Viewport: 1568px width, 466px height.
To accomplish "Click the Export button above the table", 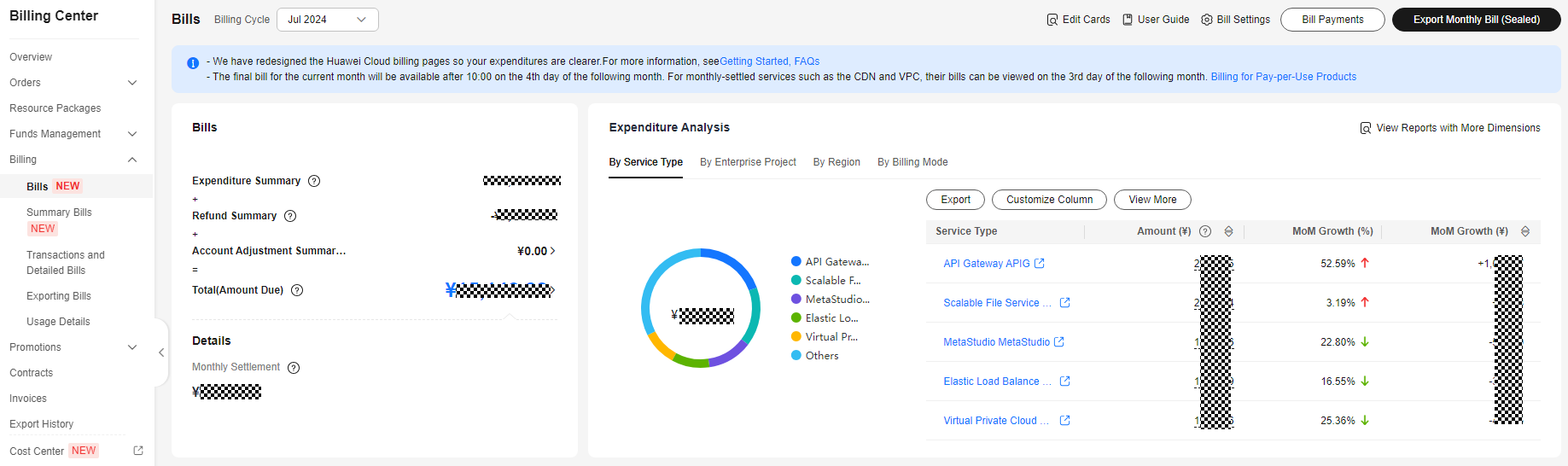I will pos(955,200).
